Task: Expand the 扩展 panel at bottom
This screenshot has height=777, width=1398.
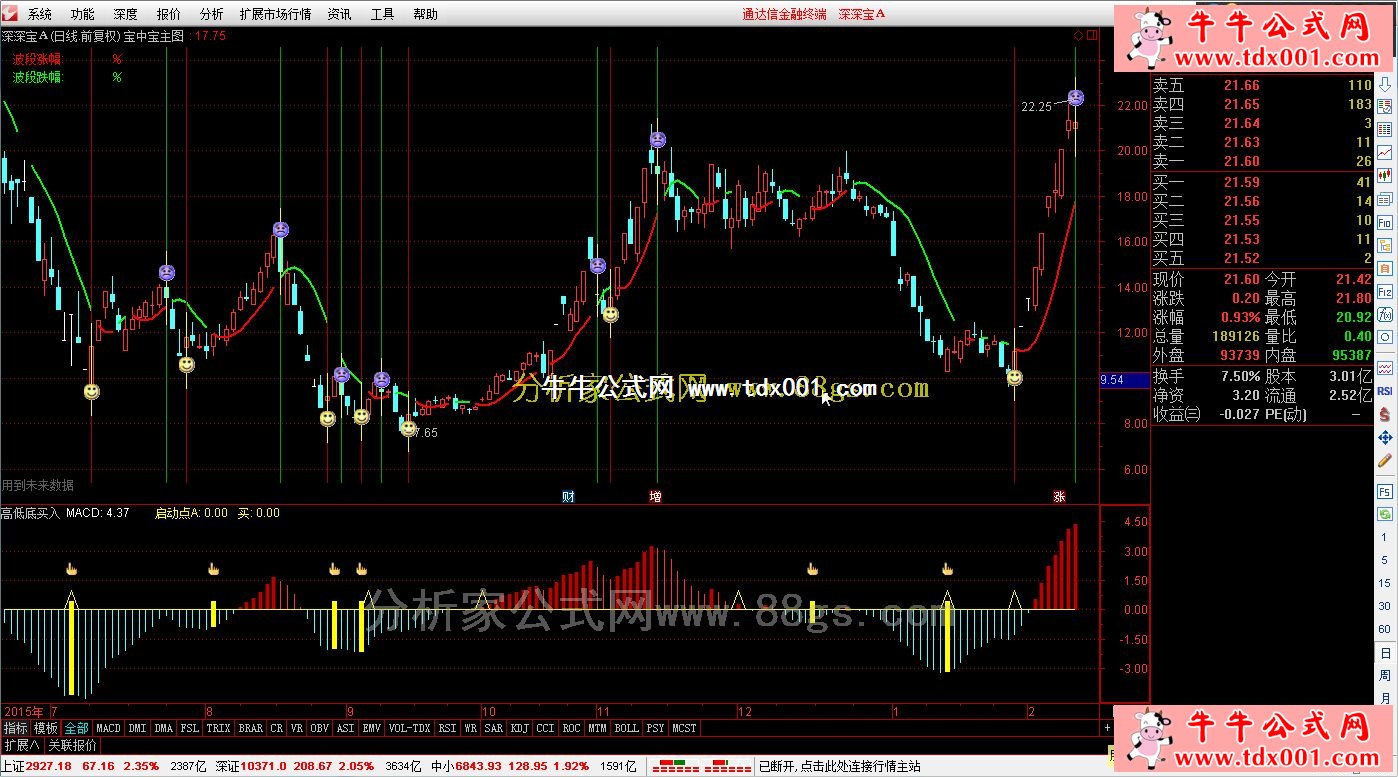Action: tap(21, 745)
